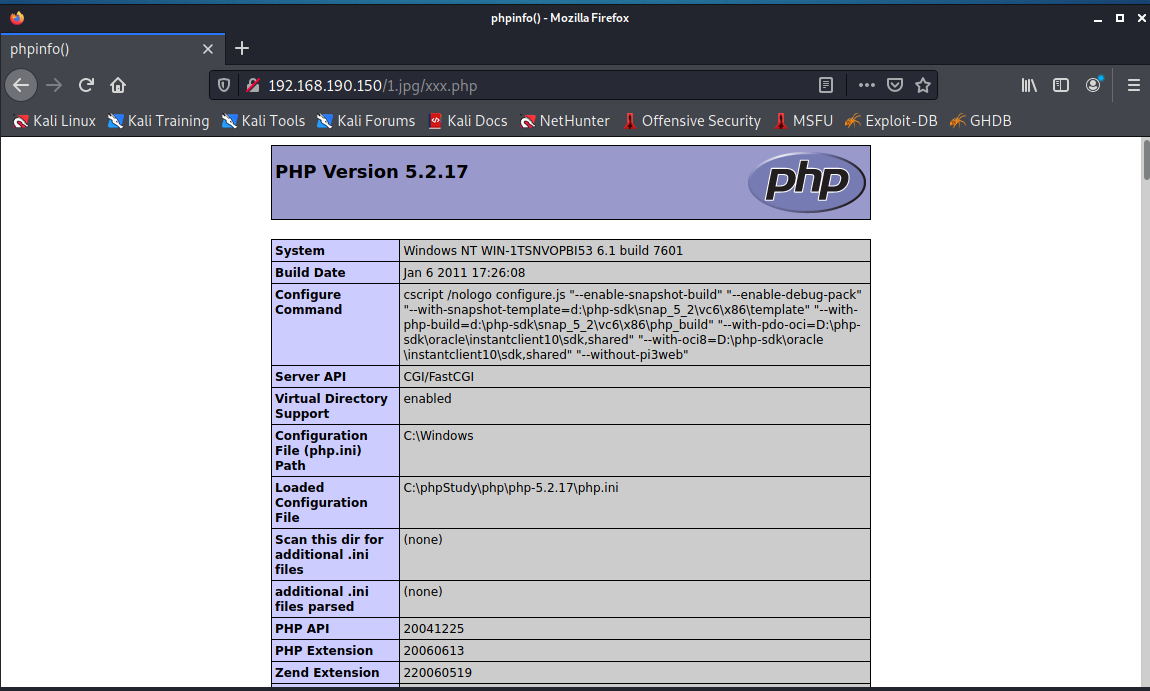The width and height of the screenshot is (1150, 691).
Task: Reload the current page
Action: click(86, 85)
